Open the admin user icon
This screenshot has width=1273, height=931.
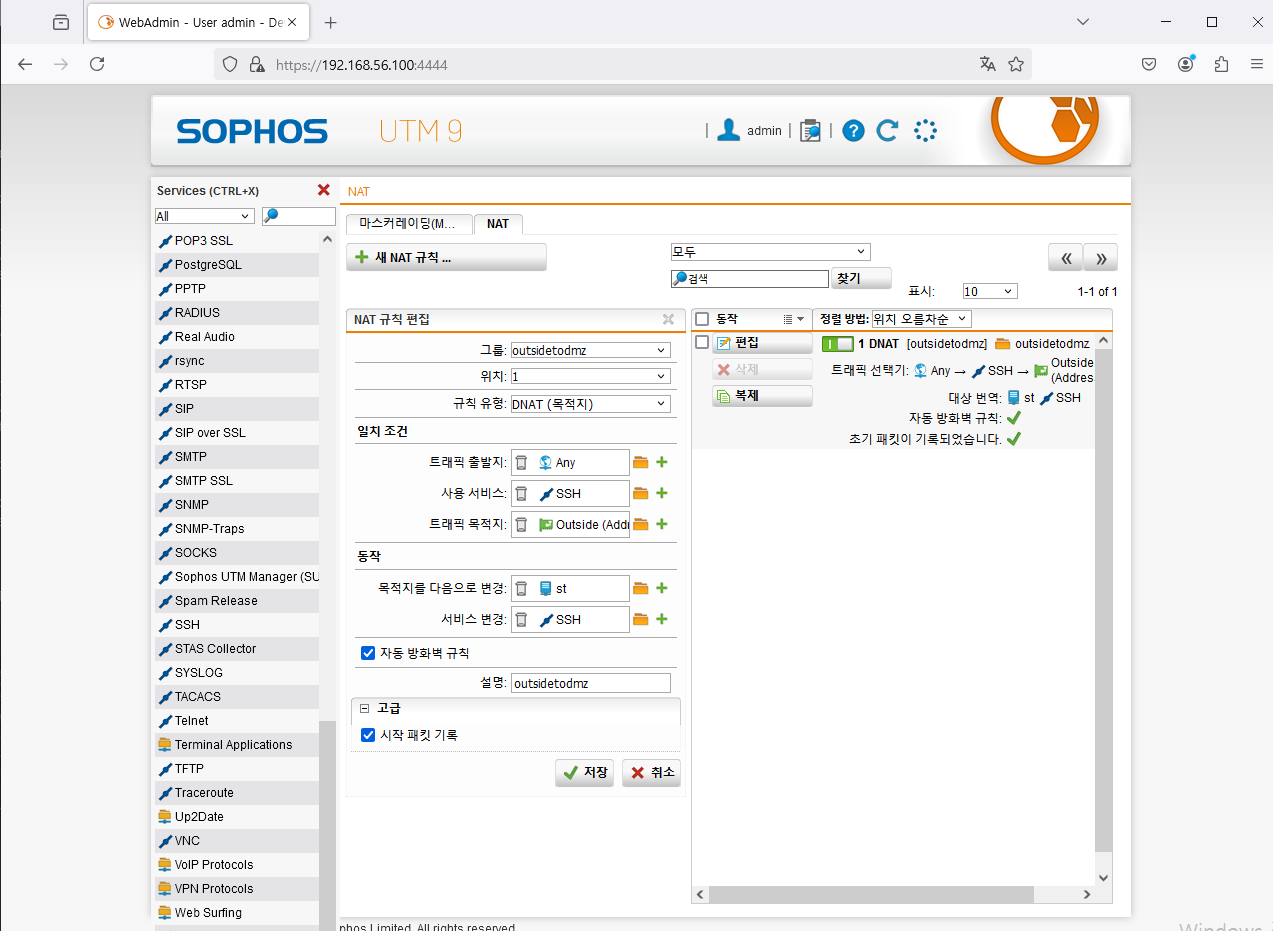(729, 130)
